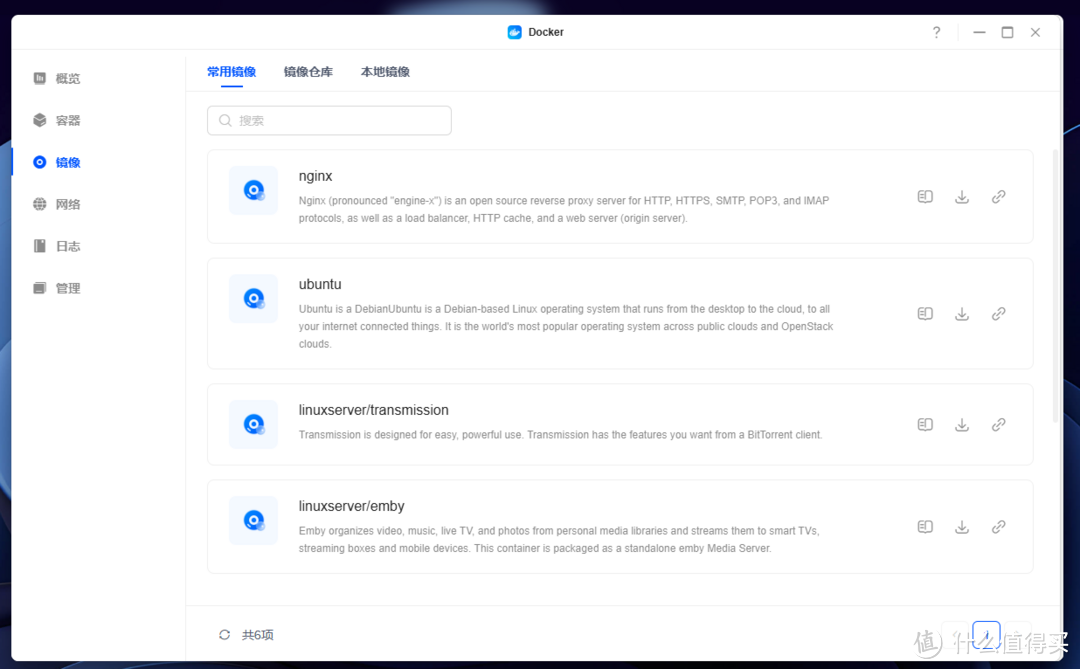Click the 概览 sidebar icon

(40, 79)
